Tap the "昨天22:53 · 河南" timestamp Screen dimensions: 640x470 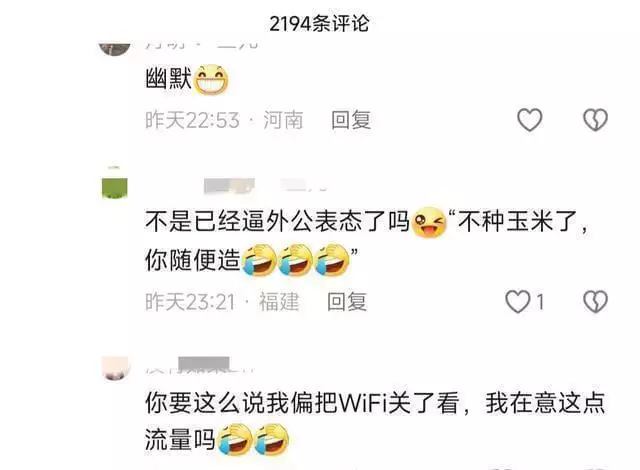point(224,120)
